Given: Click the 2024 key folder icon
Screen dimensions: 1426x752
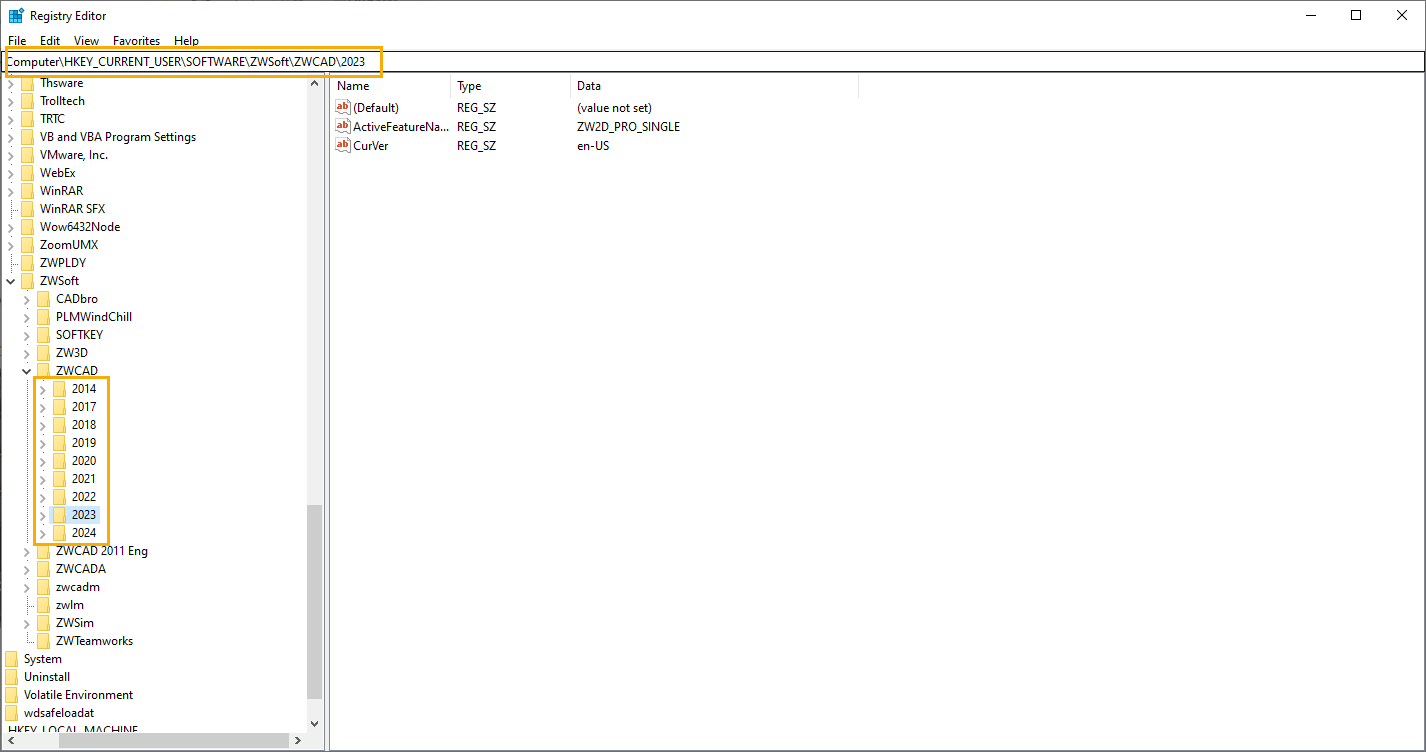Looking at the screenshot, I should click(60, 533).
